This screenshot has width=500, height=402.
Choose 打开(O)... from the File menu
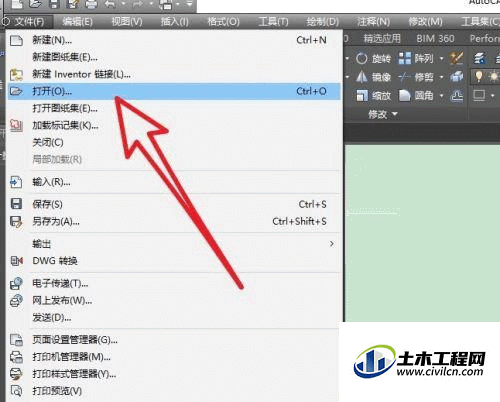click(173, 91)
